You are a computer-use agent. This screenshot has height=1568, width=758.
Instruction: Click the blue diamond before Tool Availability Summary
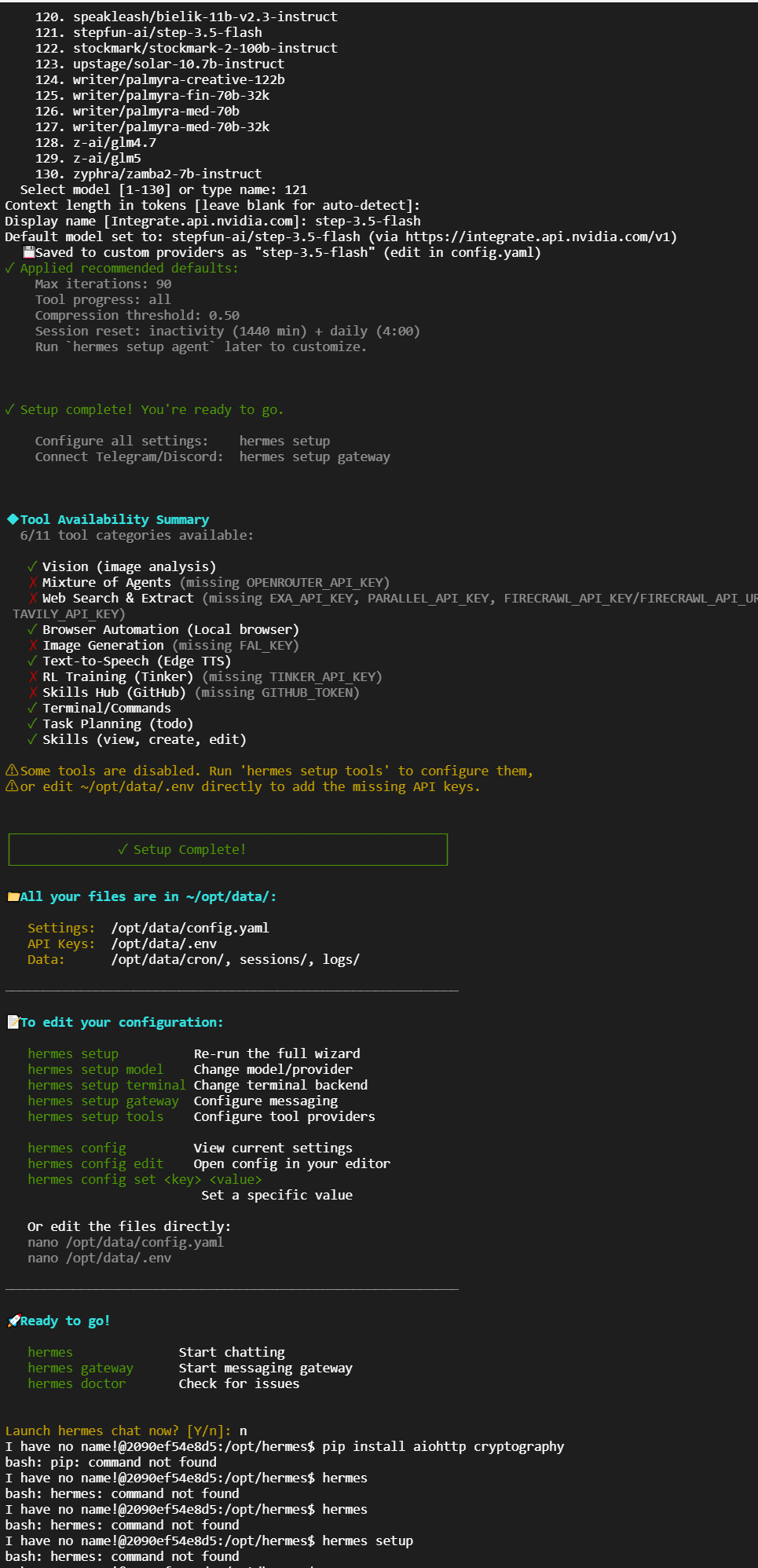pos(13,519)
